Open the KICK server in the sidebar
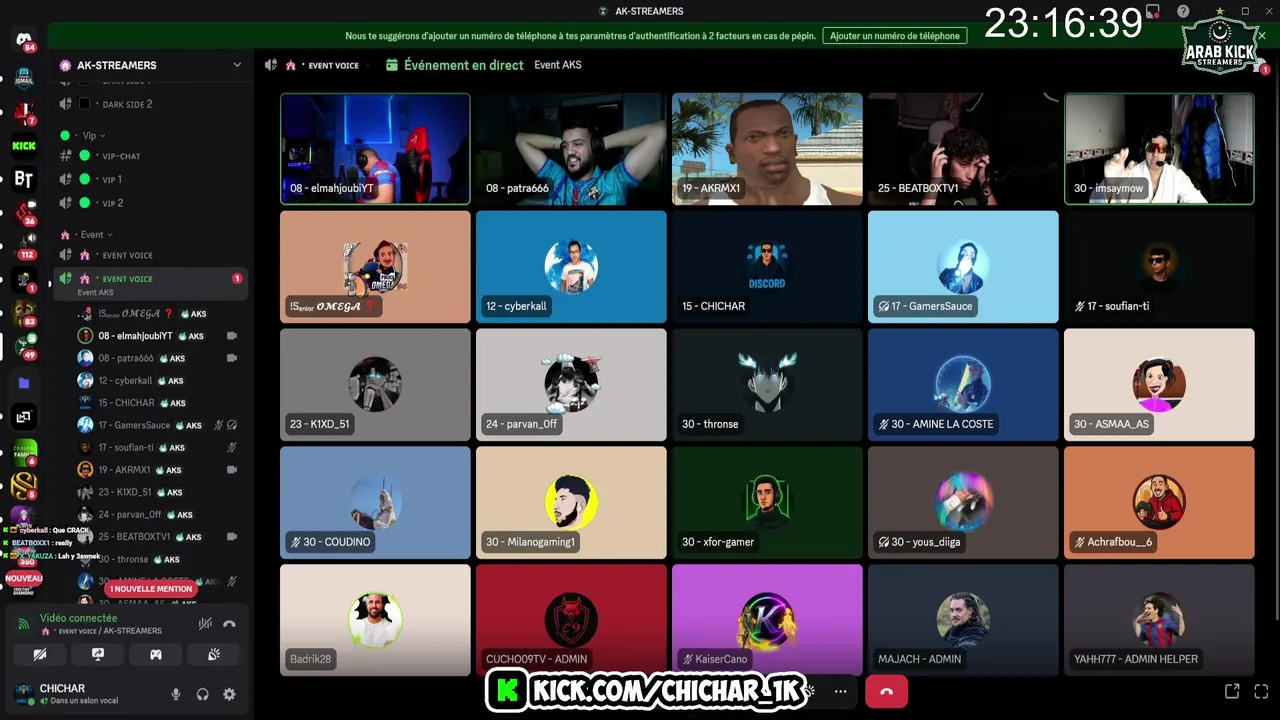 [24, 146]
